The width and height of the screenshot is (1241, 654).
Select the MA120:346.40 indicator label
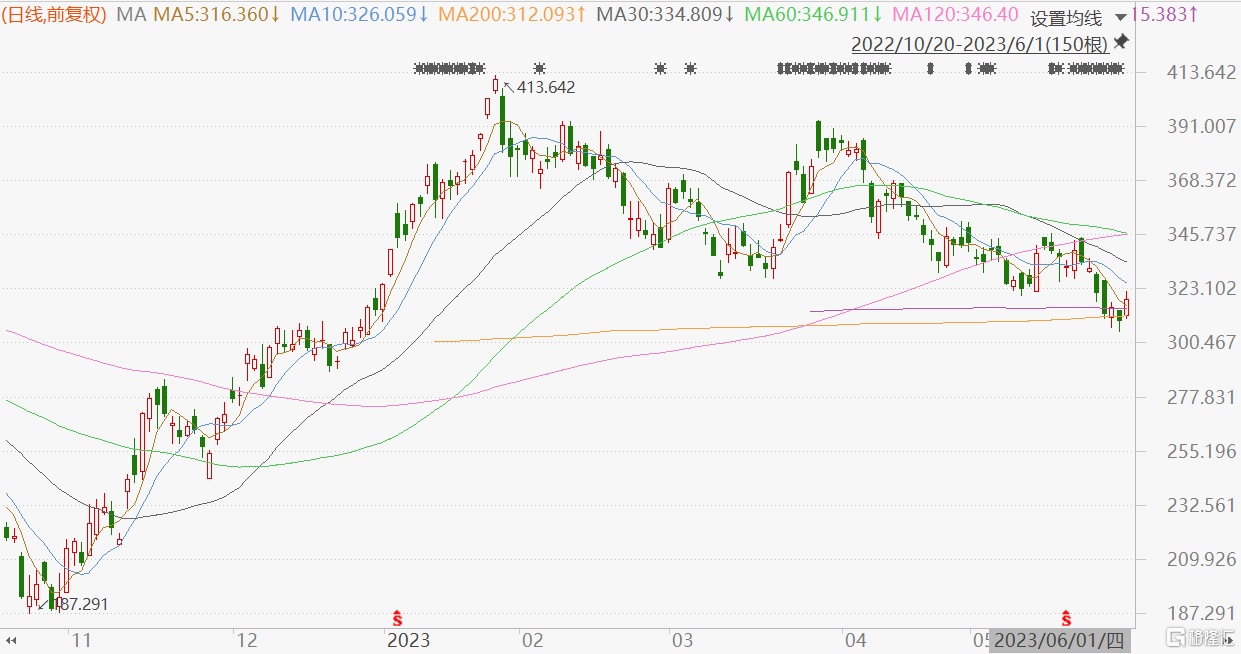955,15
